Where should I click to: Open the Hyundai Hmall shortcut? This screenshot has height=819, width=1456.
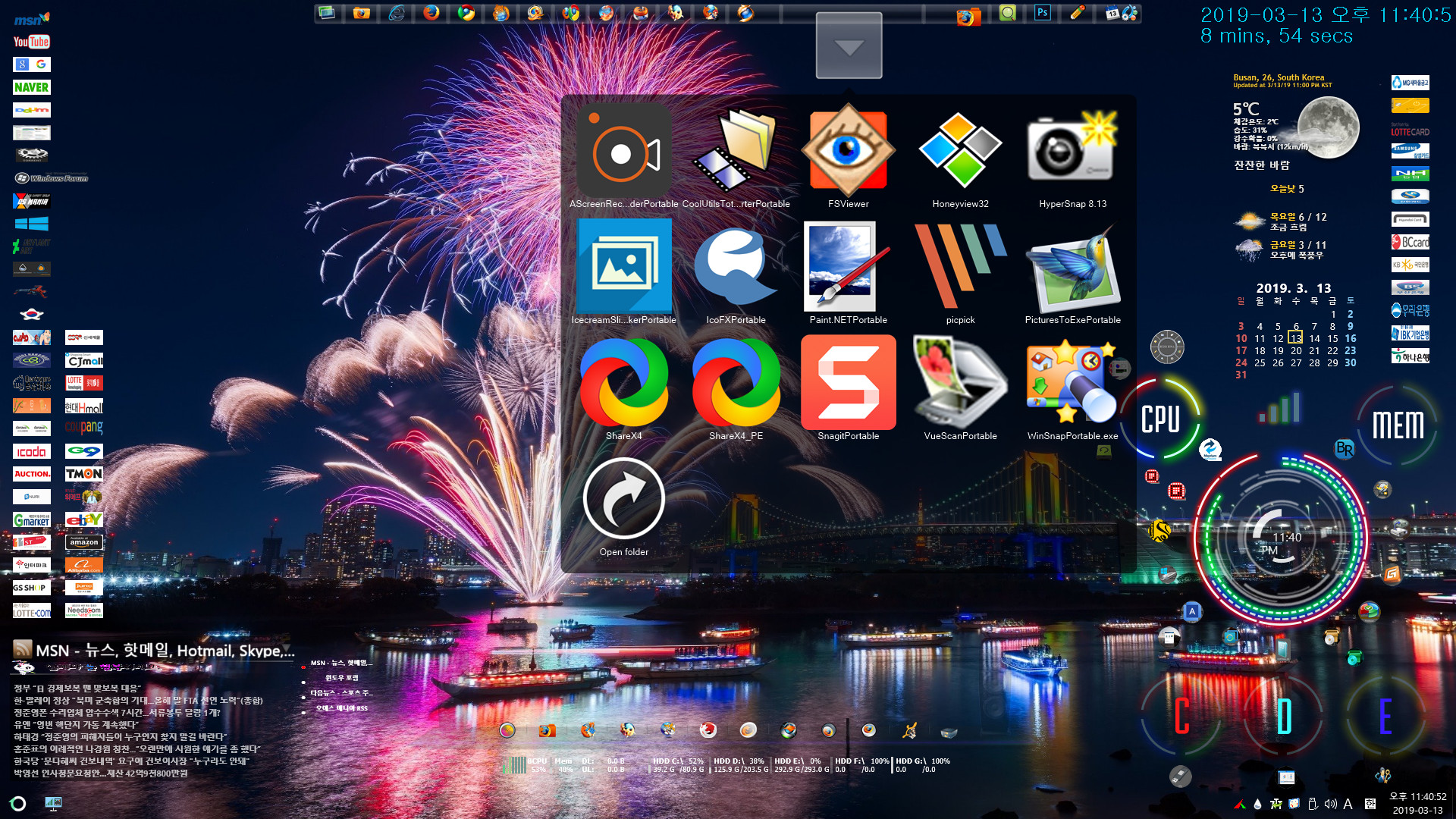[x=83, y=406]
